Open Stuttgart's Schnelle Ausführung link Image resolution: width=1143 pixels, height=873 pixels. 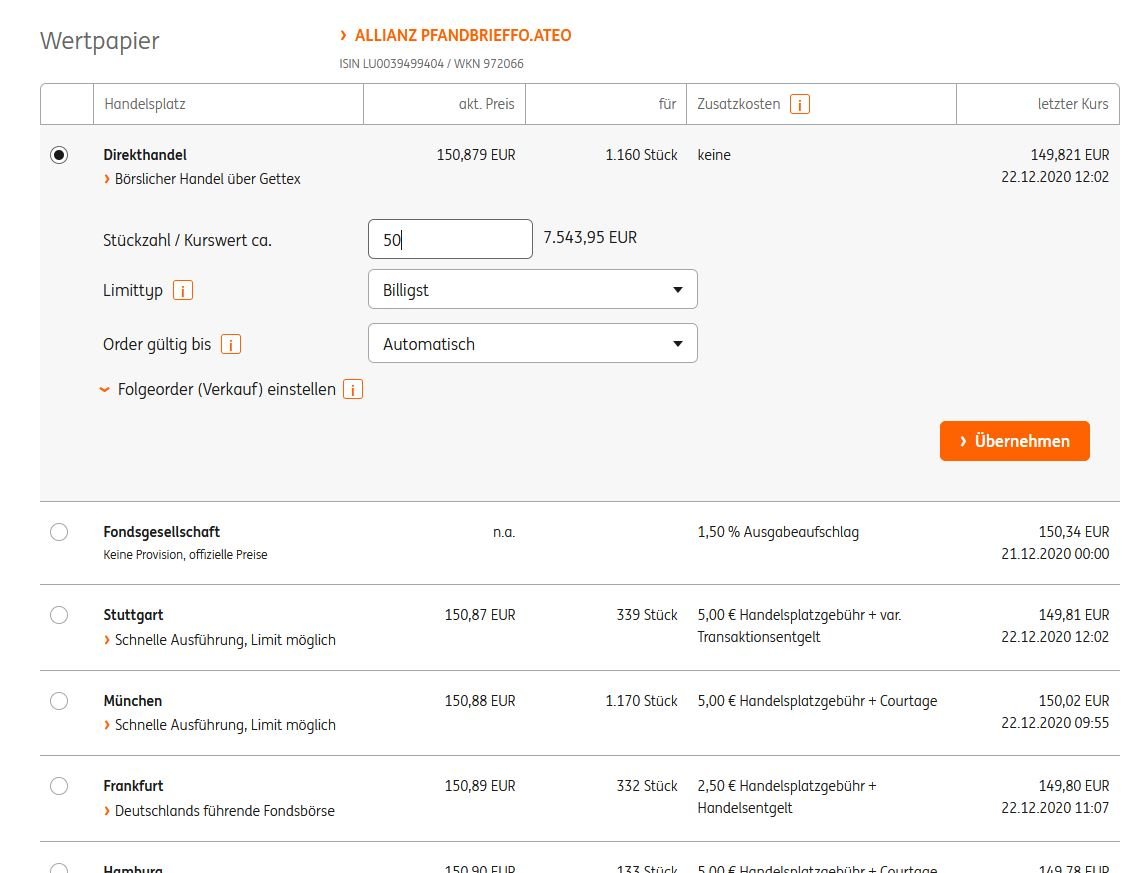(x=225, y=640)
